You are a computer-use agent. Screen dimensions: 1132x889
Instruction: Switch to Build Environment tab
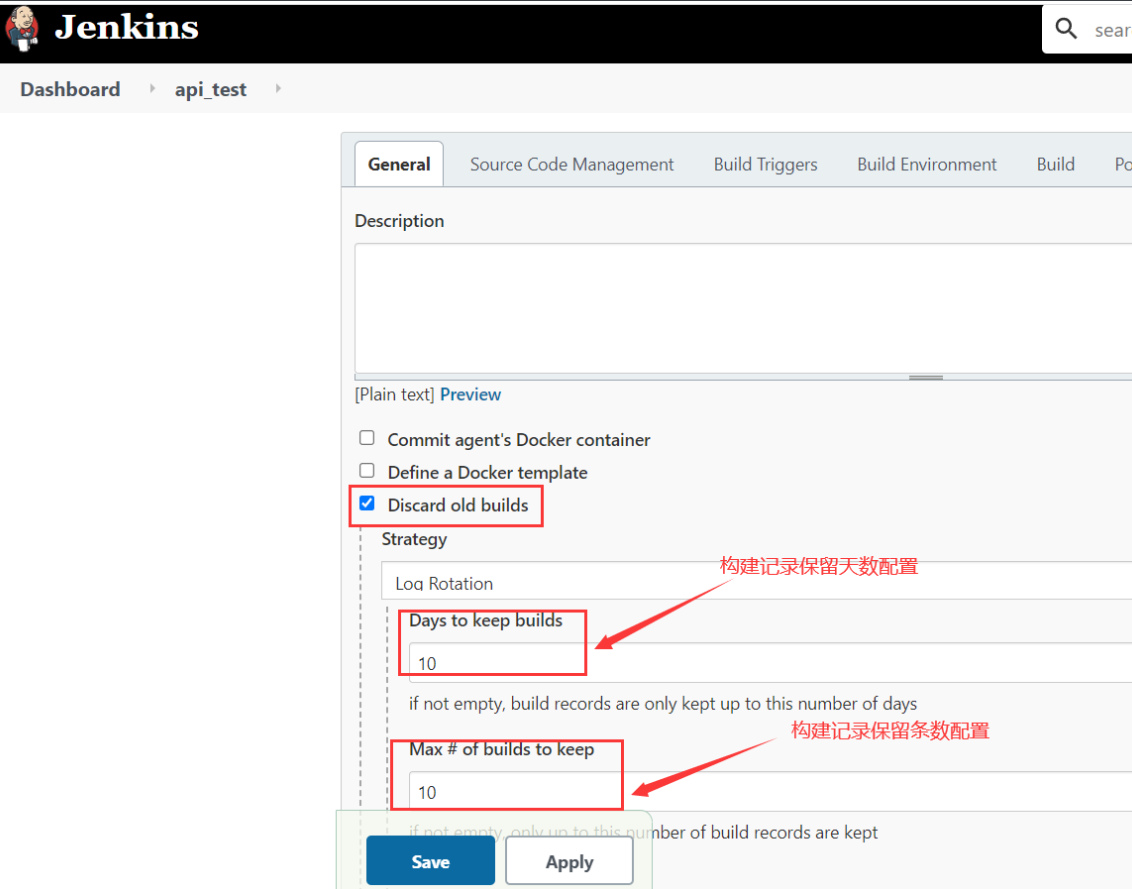(927, 164)
